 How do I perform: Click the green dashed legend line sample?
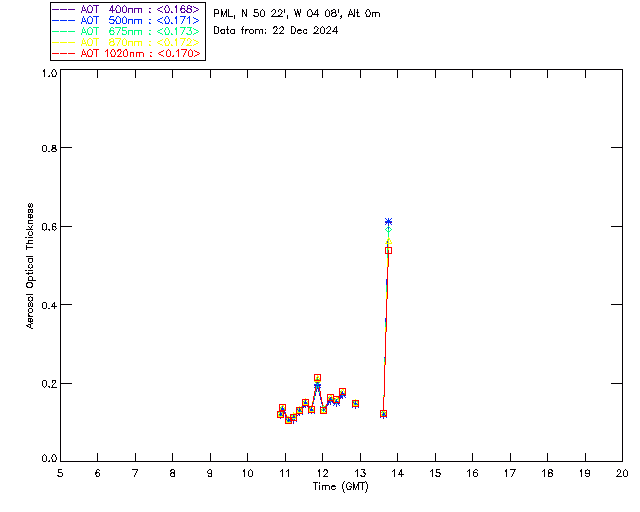coord(64,31)
